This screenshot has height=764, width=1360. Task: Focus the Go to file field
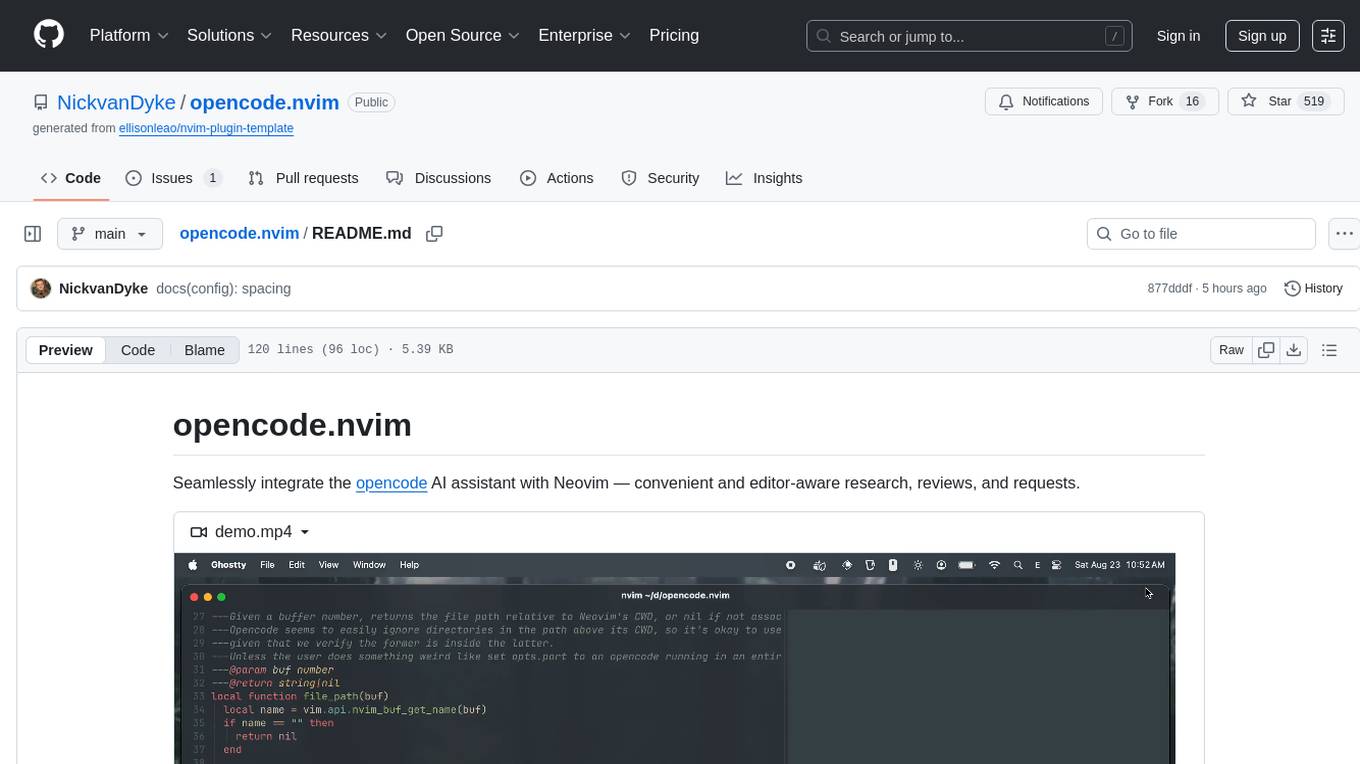tap(1201, 233)
